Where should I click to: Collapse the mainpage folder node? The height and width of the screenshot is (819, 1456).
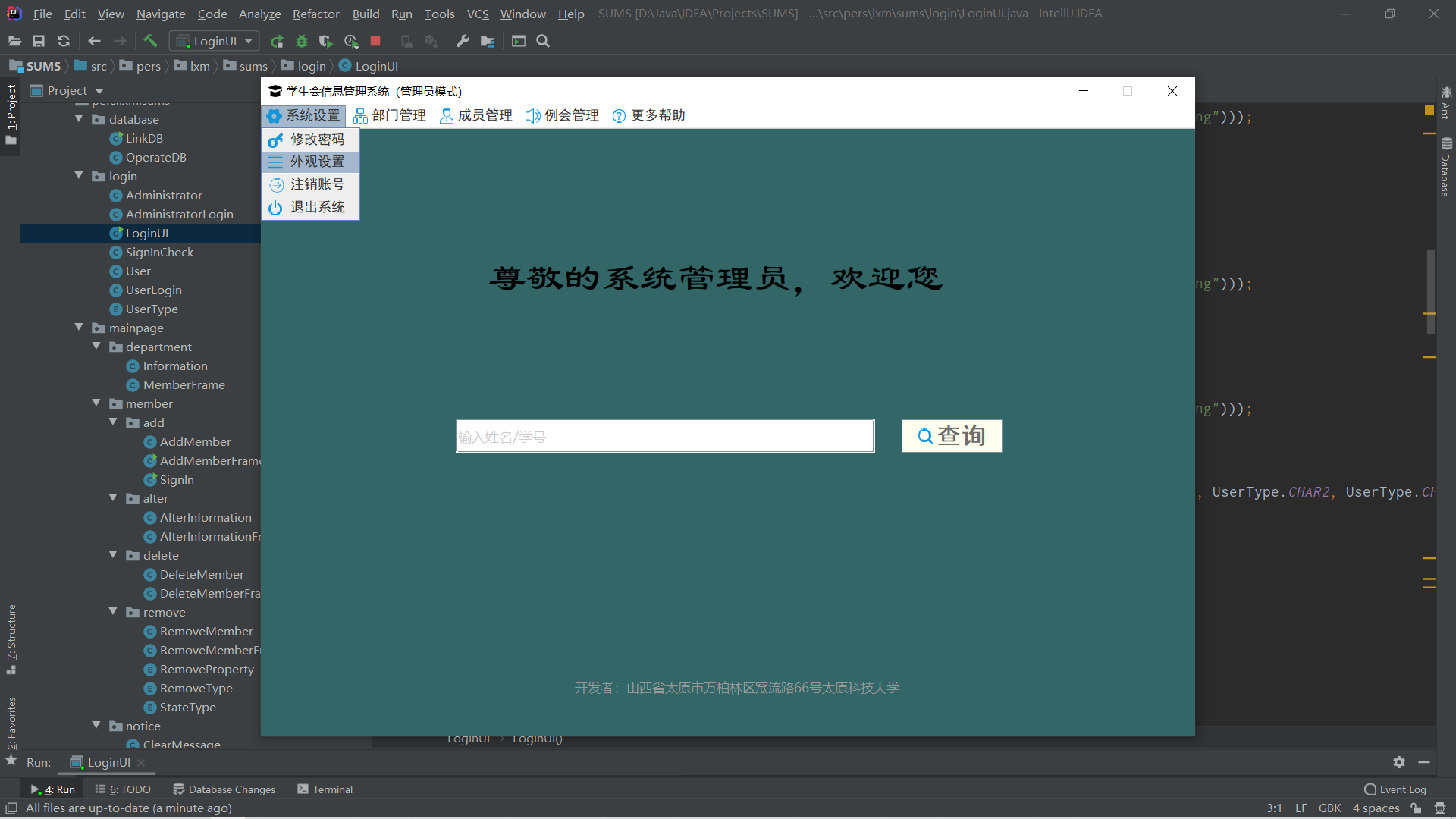(x=79, y=328)
